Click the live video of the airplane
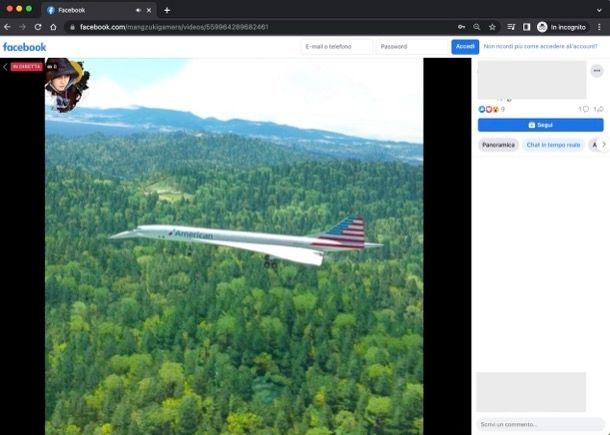 coord(234,246)
